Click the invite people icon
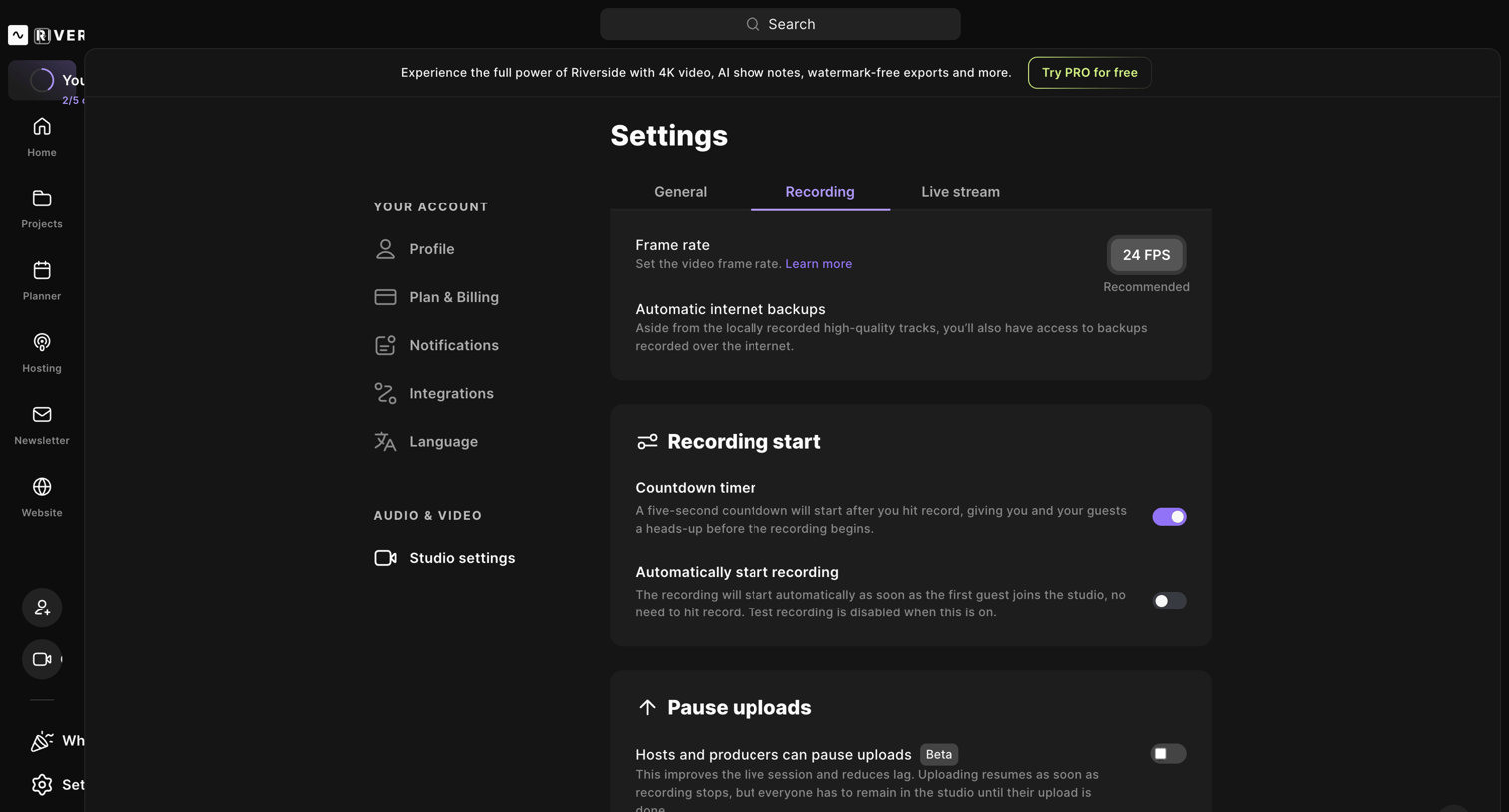The height and width of the screenshot is (812, 1509). [x=42, y=608]
